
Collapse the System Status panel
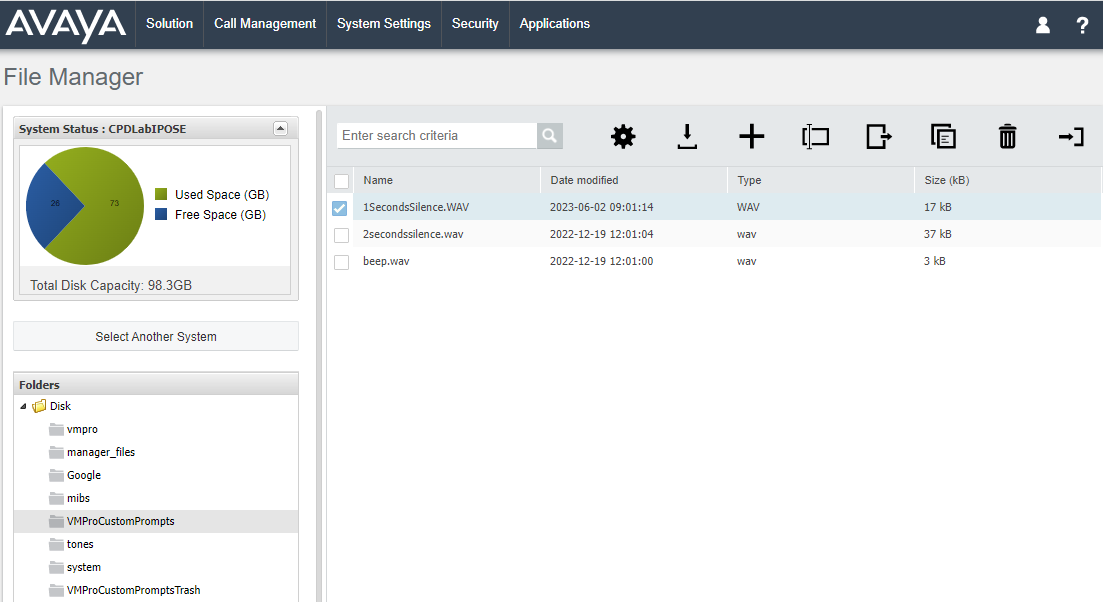[280, 129]
